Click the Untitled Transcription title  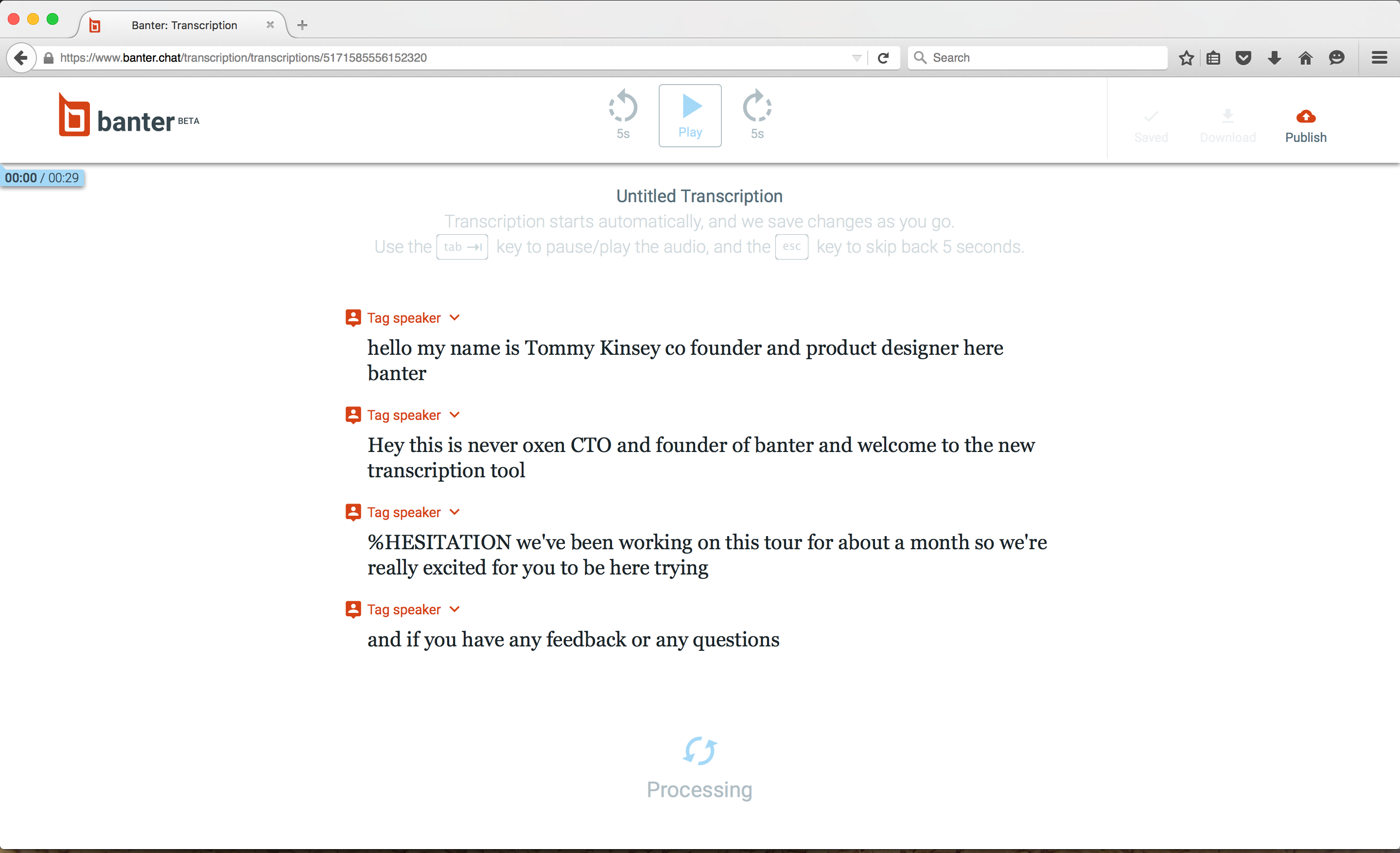pyautogui.click(x=699, y=196)
